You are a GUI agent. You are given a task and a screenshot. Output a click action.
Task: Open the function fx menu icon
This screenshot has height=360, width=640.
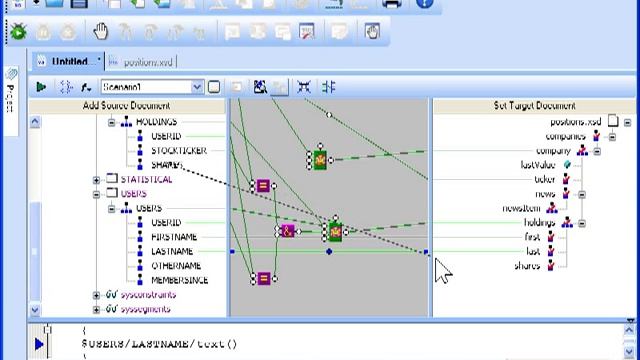[x=86, y=87]
